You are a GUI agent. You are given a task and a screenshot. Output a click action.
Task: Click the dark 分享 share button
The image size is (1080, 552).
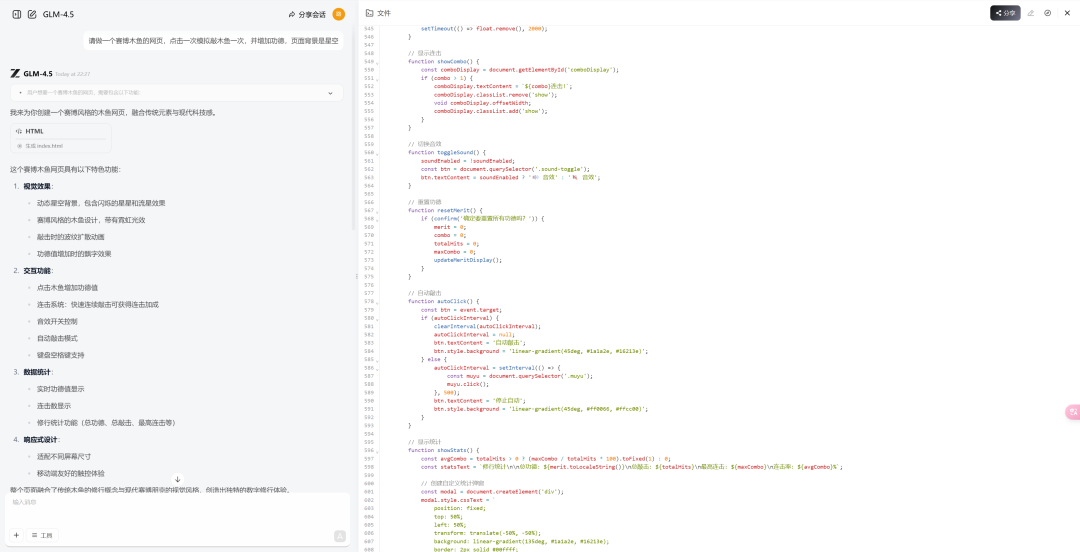(x=1005, y=13)
